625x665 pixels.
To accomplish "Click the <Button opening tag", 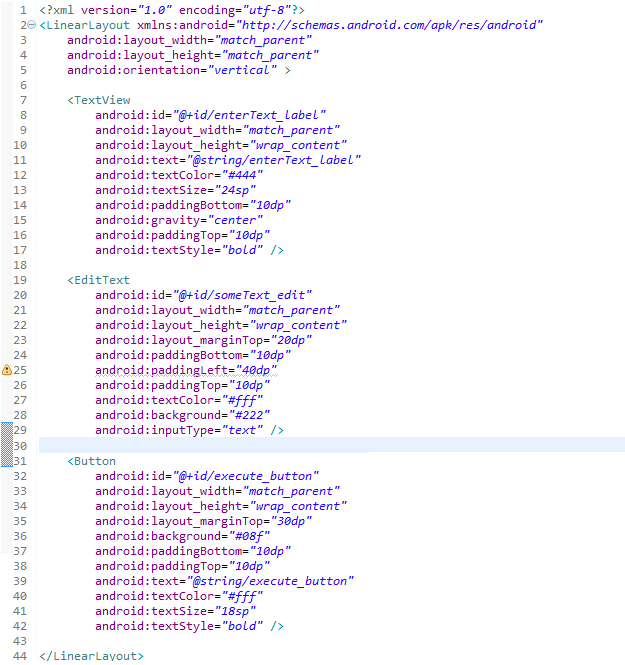I will click(x=92, y=461).
